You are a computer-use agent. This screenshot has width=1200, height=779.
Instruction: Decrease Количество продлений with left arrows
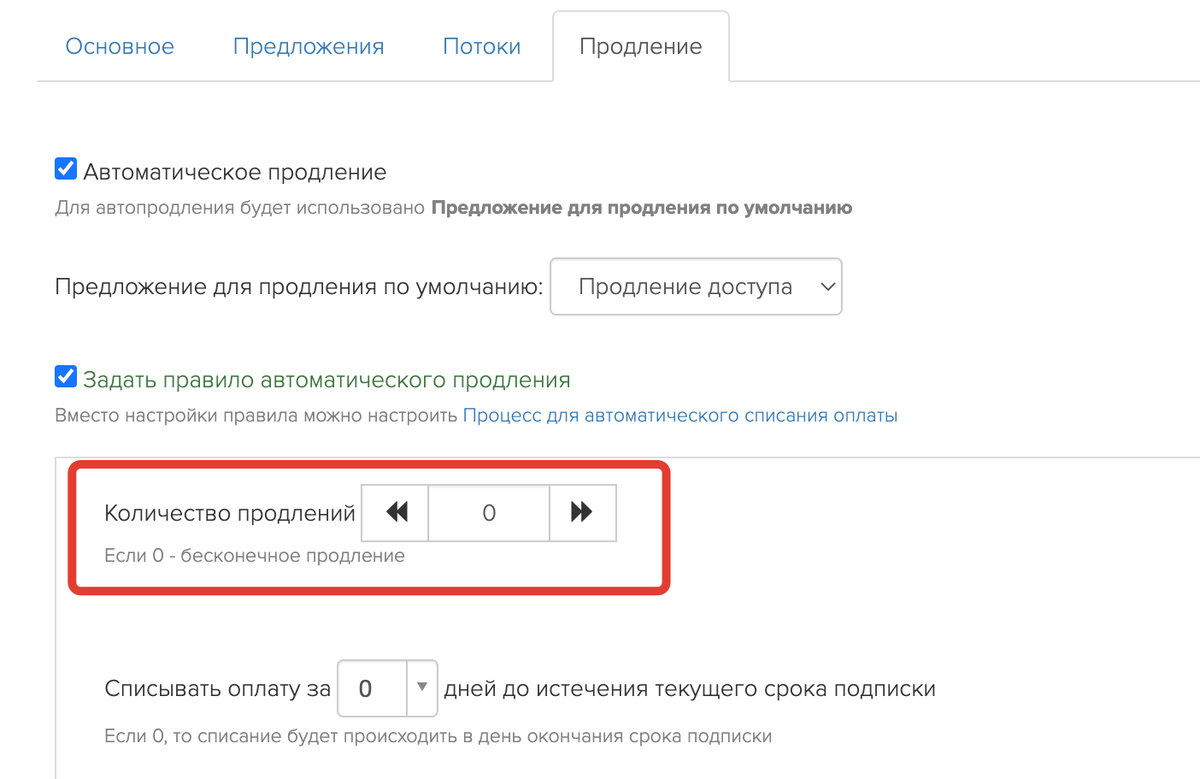(x=396, y=513)
